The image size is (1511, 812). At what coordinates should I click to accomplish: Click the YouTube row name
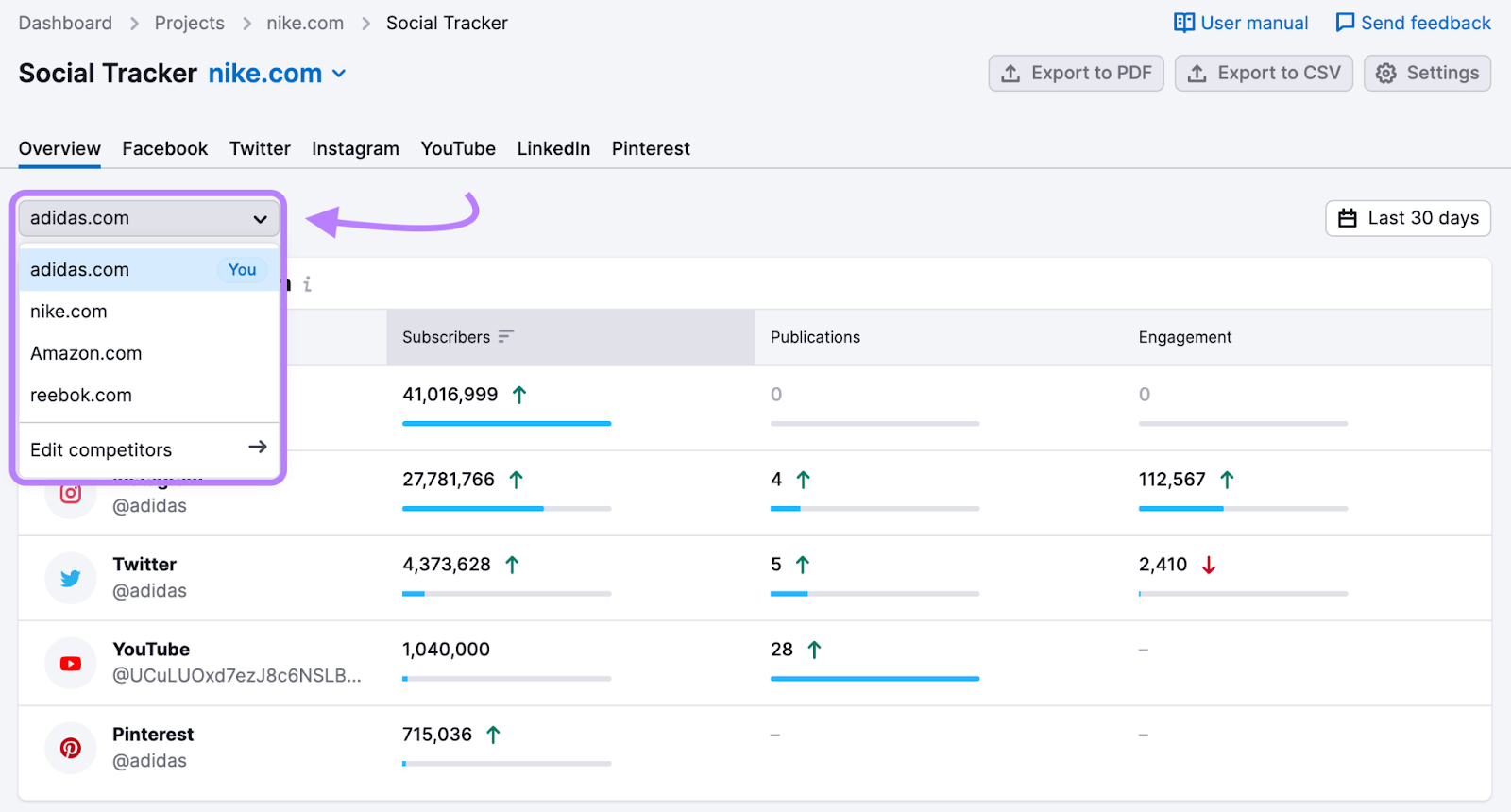[x=151, y=650]
